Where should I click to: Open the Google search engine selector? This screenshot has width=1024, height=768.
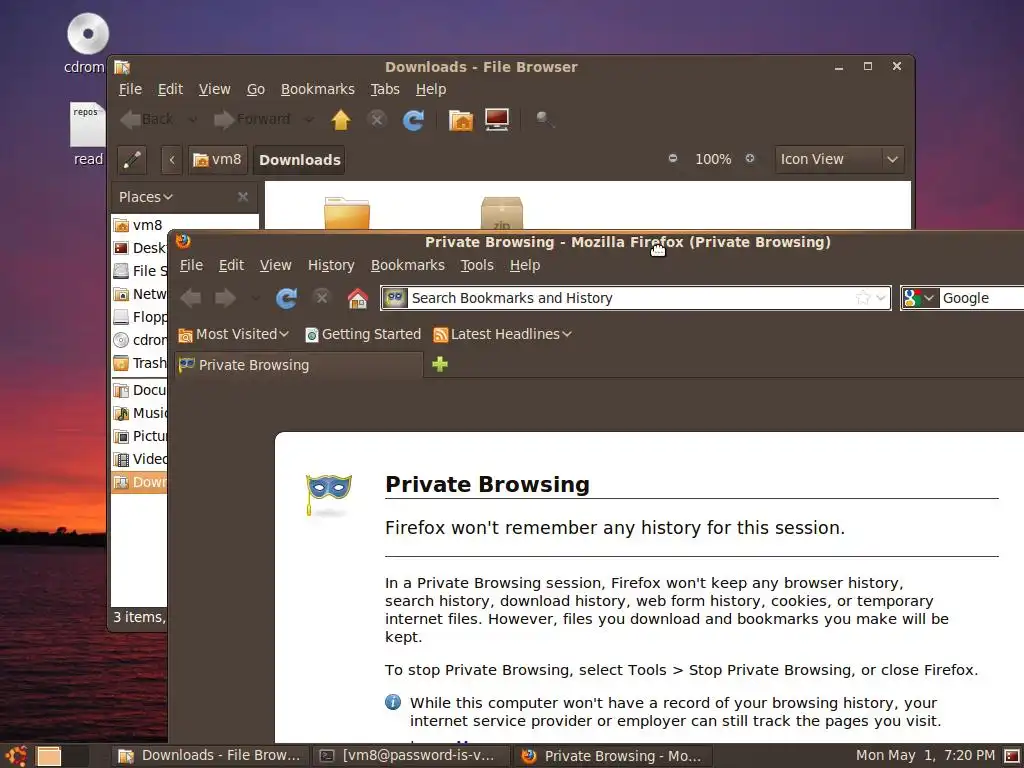click(920, 298)
